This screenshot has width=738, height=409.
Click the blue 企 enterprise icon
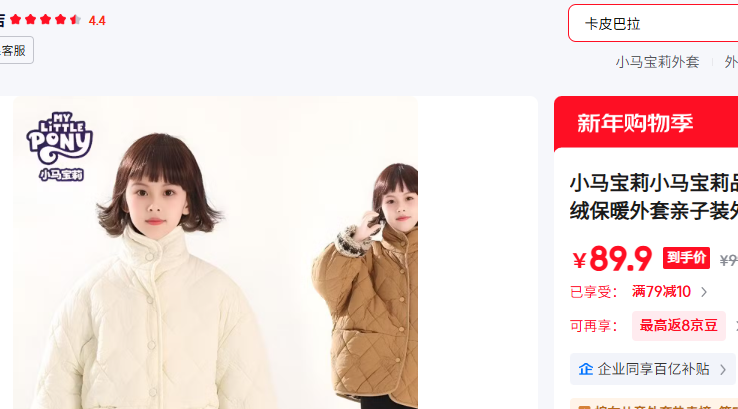tap(586, 369)
